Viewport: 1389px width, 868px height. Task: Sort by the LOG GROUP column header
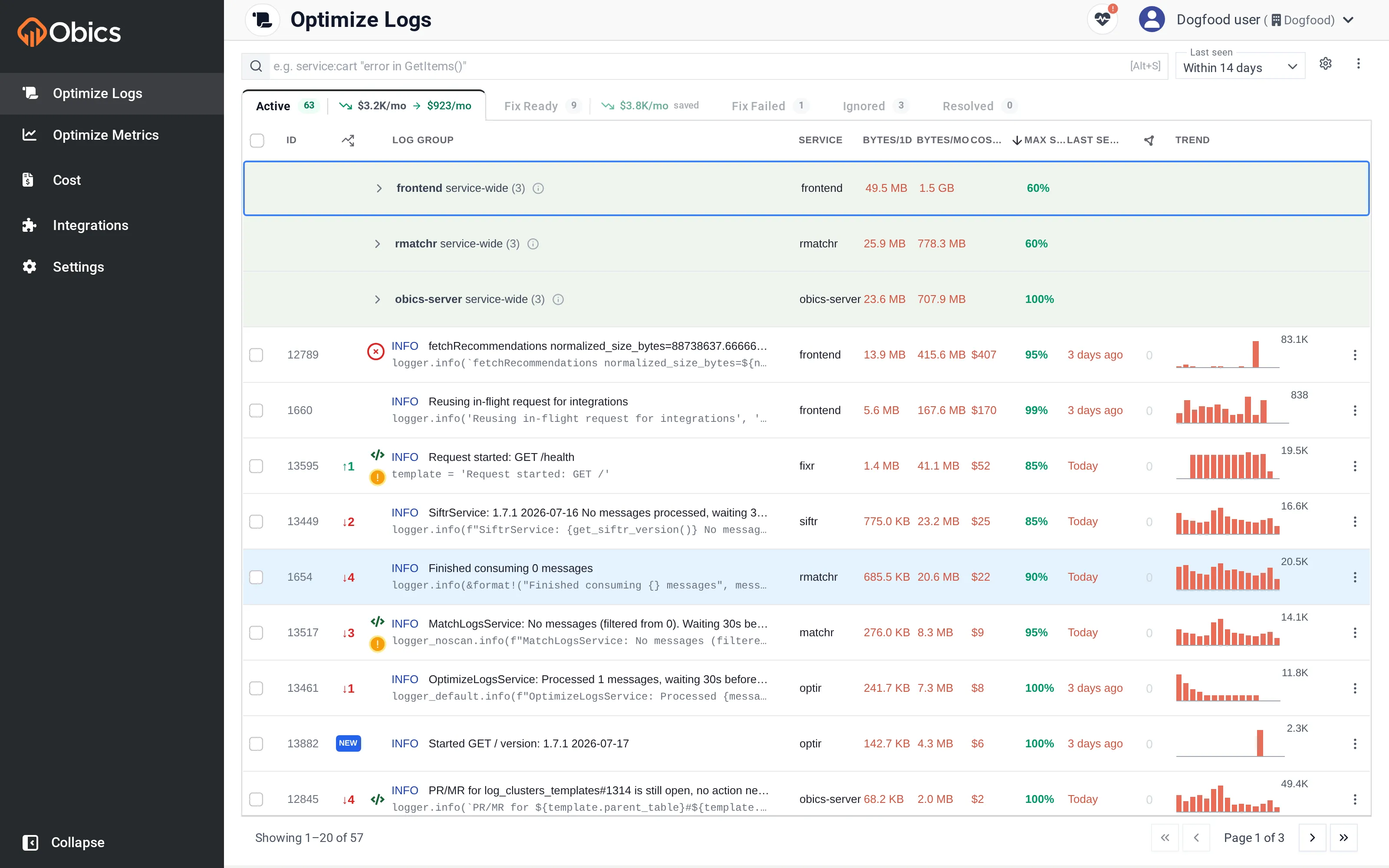pos(422,140)
